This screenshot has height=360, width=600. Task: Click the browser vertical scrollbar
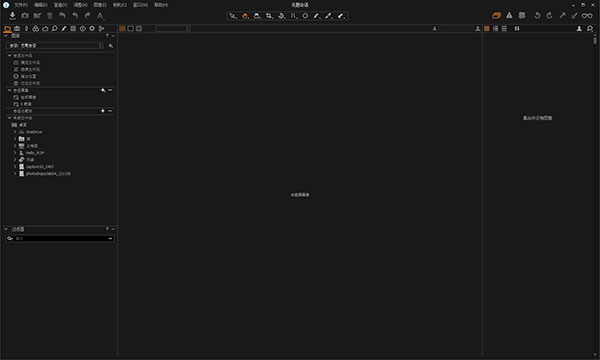click(x=595, y=40)
